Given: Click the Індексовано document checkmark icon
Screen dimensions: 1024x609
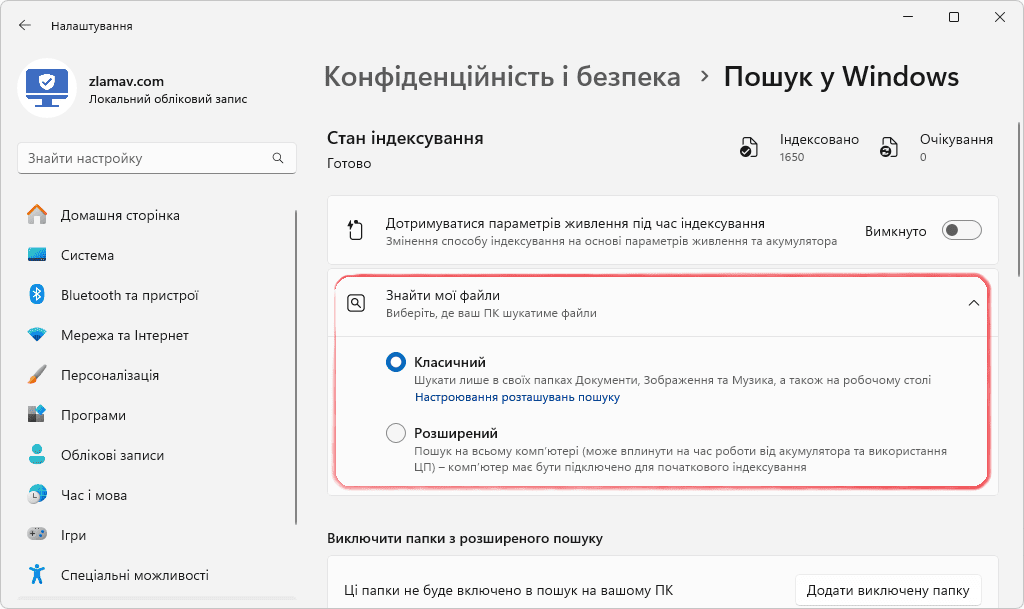Looking at the screenshot, I should coord(748,148).
